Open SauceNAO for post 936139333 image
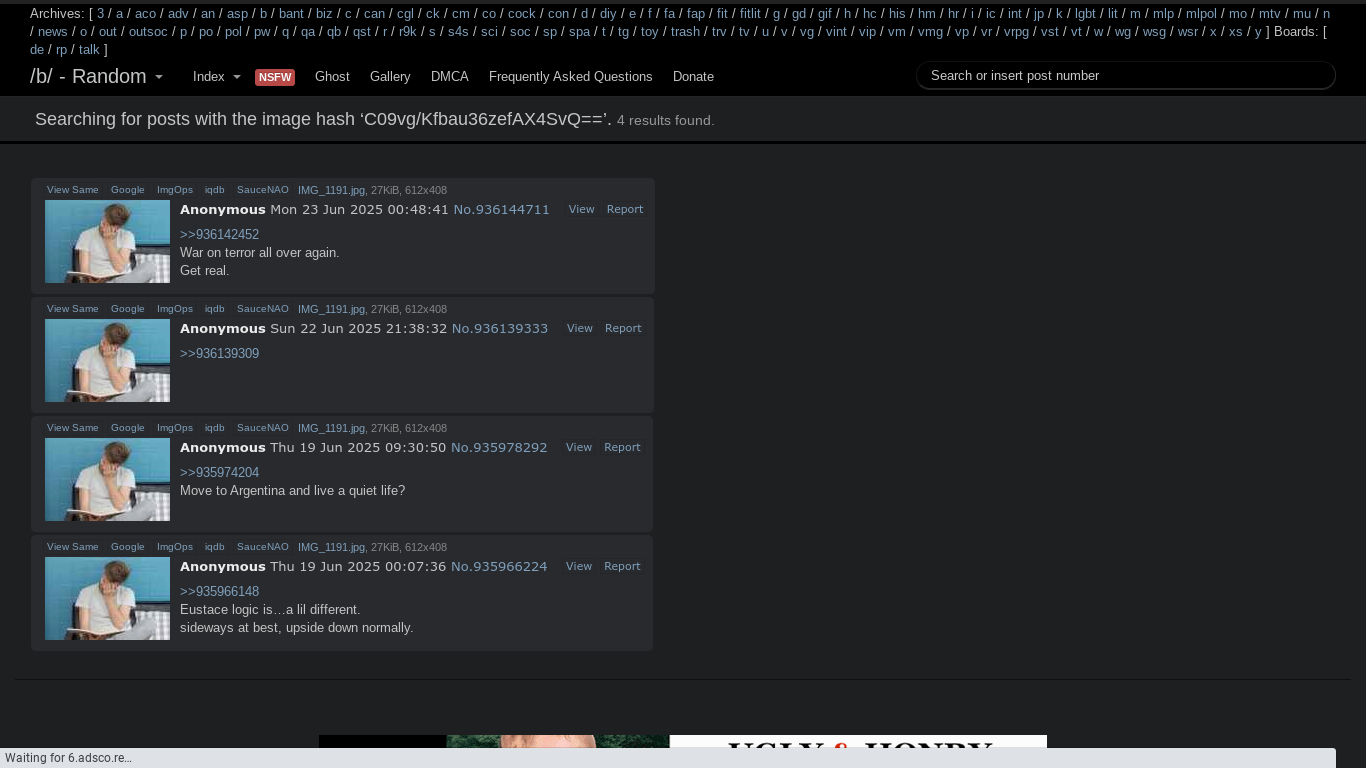The width and height of the screenshot is (1366, 768). (x=263, y=309)
